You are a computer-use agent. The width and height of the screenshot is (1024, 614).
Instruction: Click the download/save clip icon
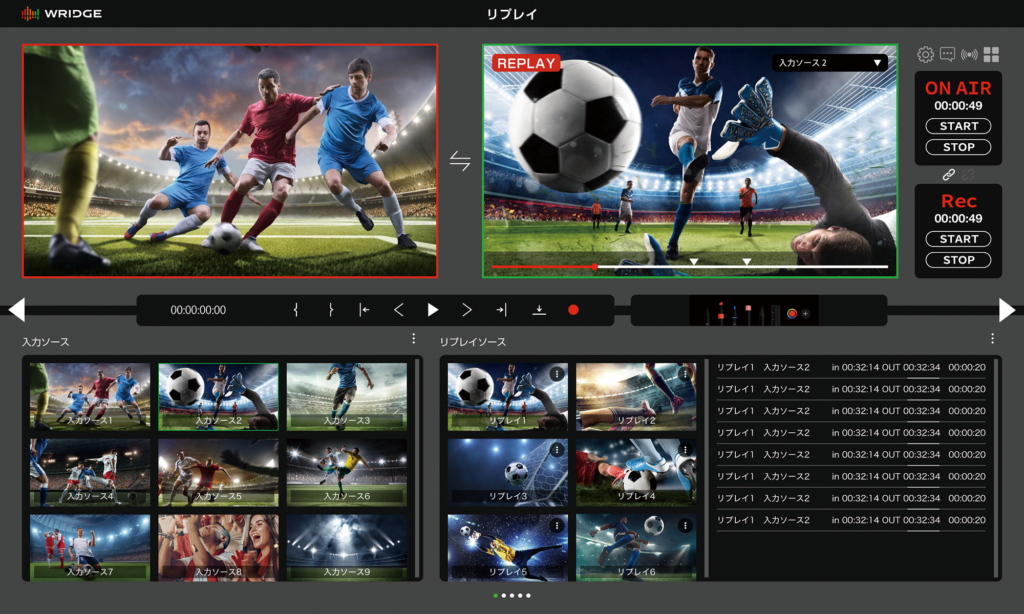[x=539, y=310]
